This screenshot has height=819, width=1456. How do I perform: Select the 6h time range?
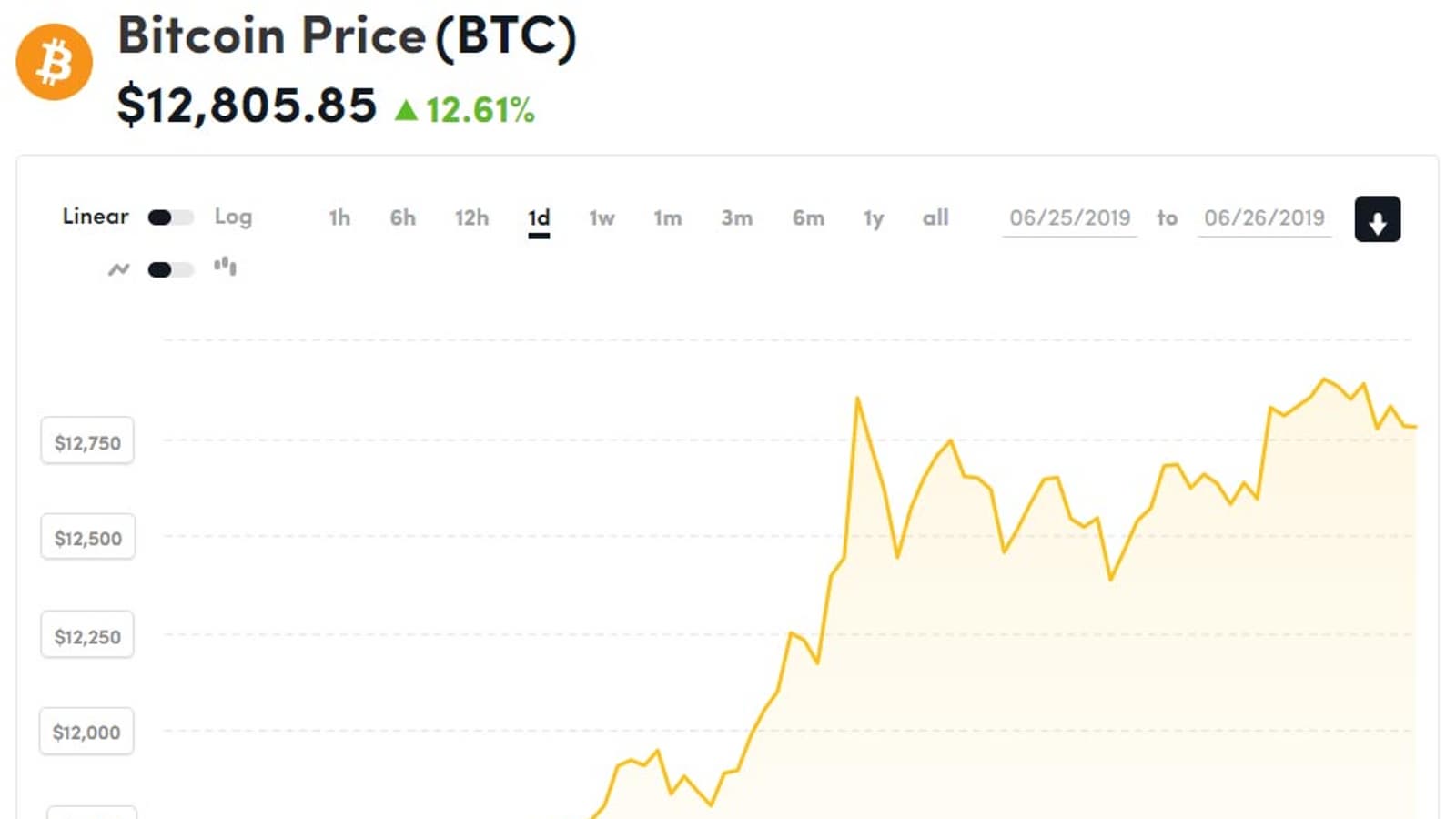point(402,217)
